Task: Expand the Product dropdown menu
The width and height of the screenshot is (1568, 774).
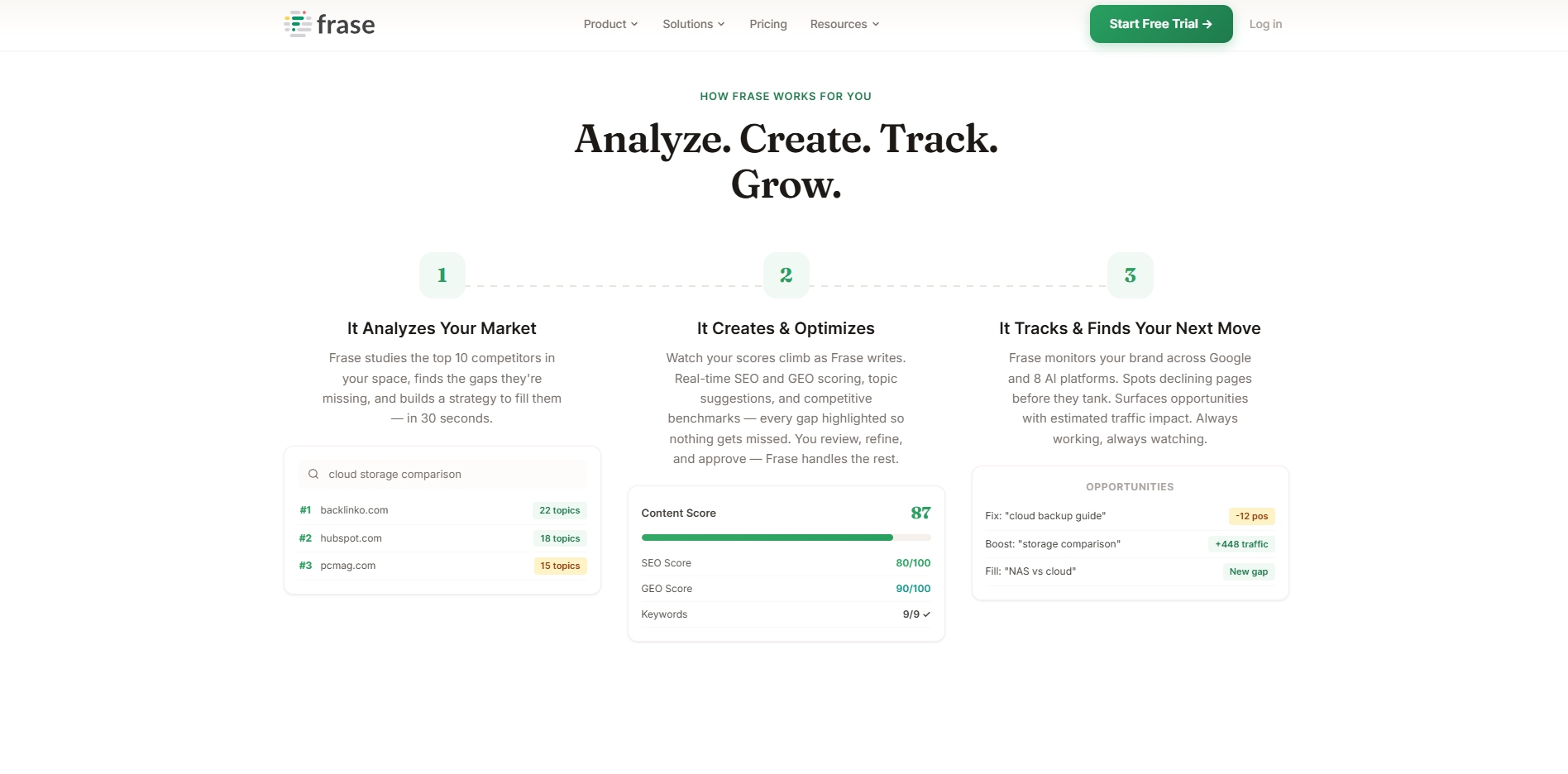Action: (610, 24)
